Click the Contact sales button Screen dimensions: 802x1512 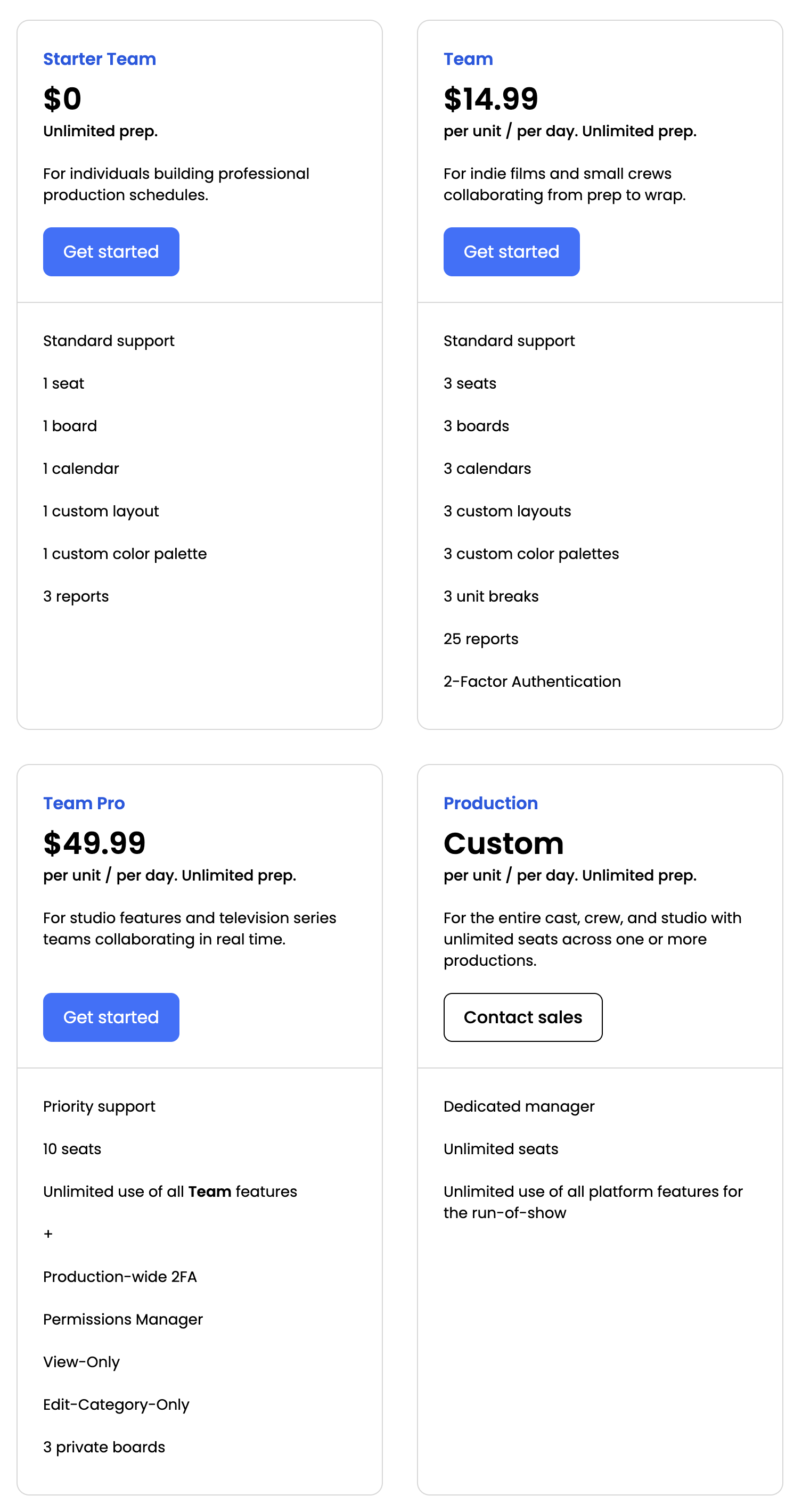click(522, 1017)
